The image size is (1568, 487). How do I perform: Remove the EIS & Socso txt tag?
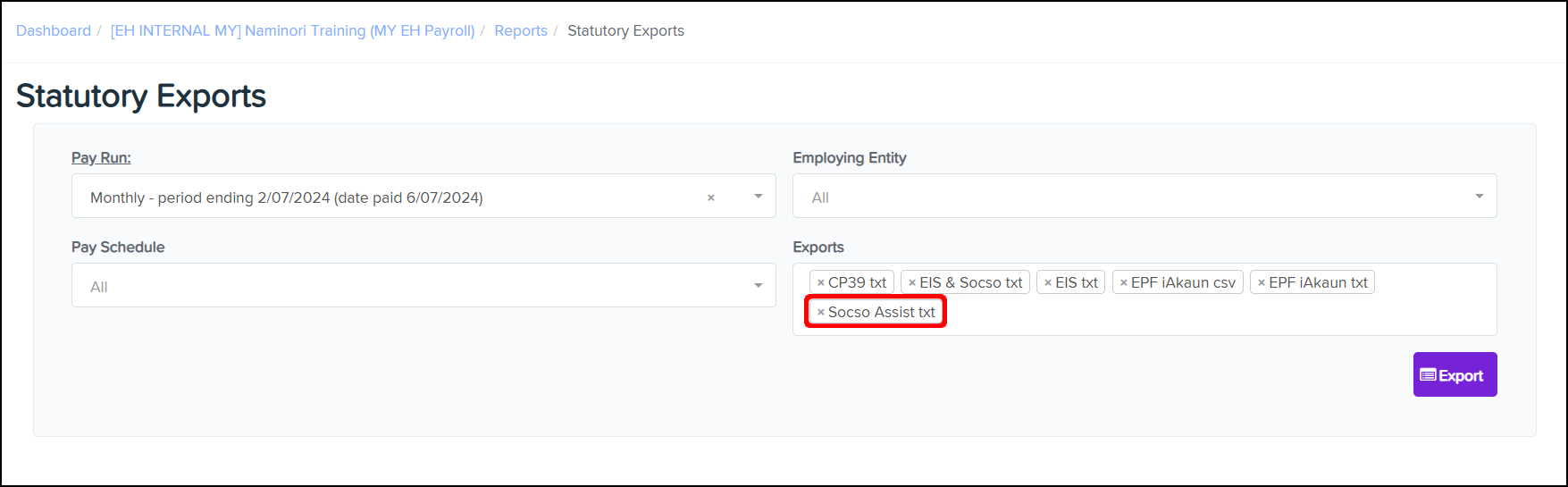912,283
